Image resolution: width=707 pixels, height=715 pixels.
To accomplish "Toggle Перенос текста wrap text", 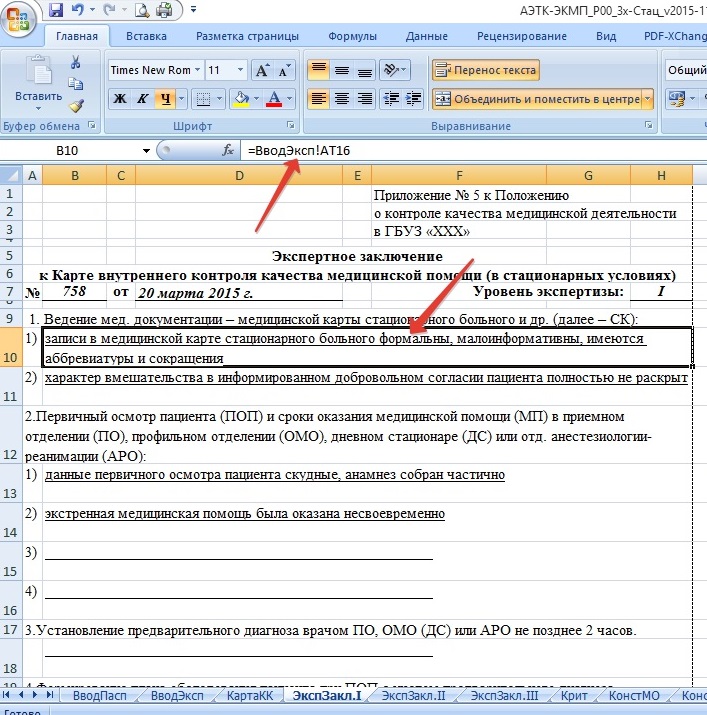I will (485, 70).
